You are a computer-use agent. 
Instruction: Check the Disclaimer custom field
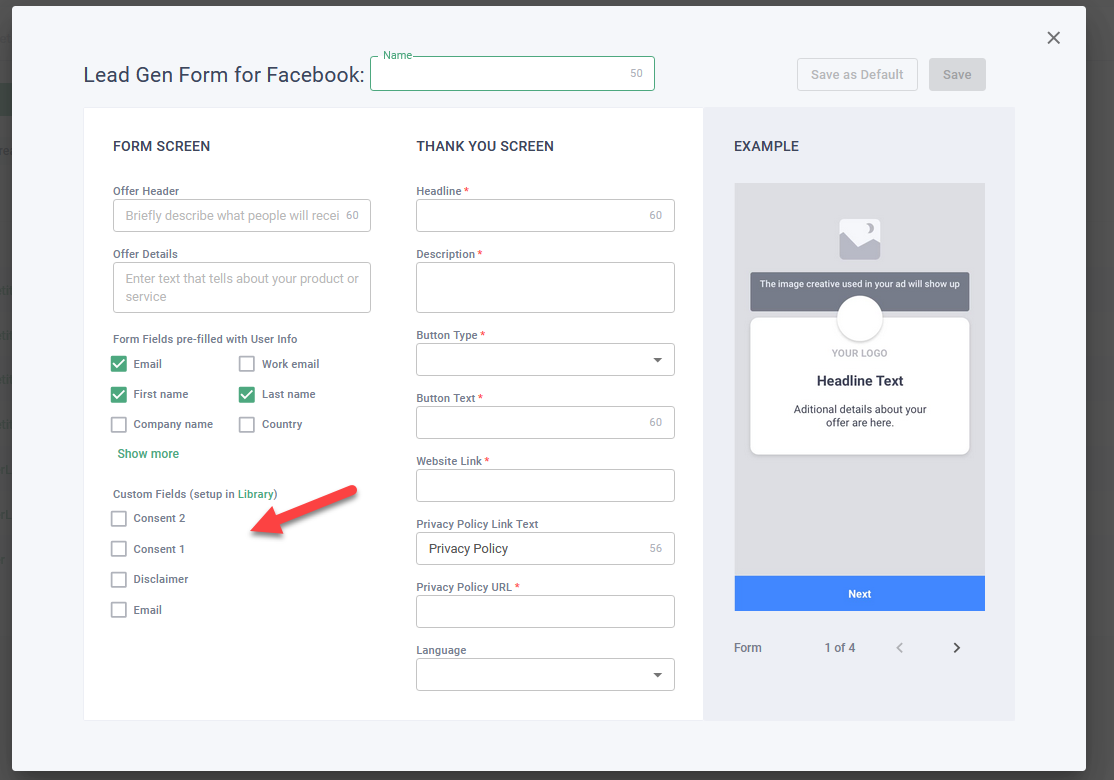point(119,580)
